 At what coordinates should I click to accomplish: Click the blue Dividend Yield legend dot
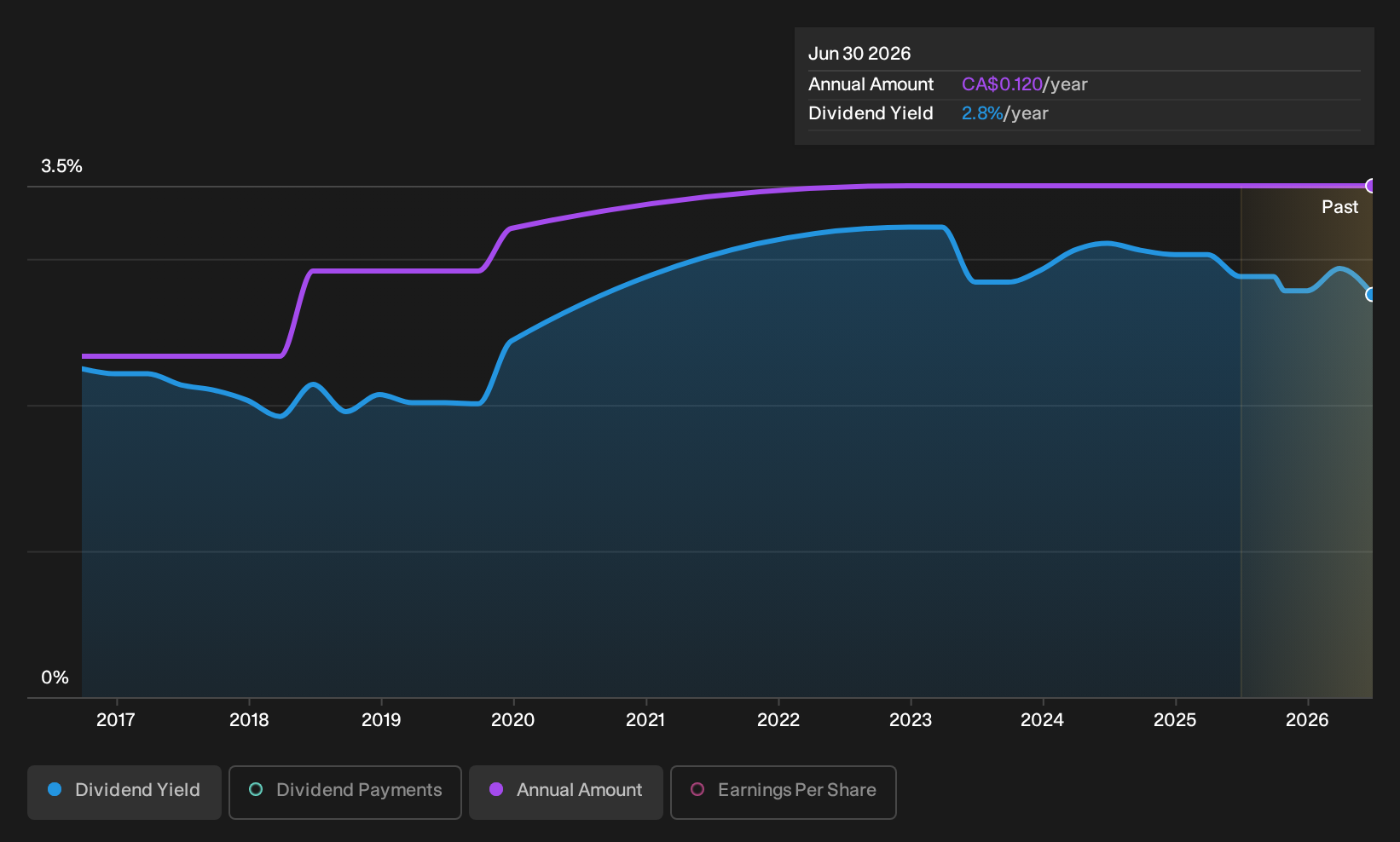coord(55,790)
